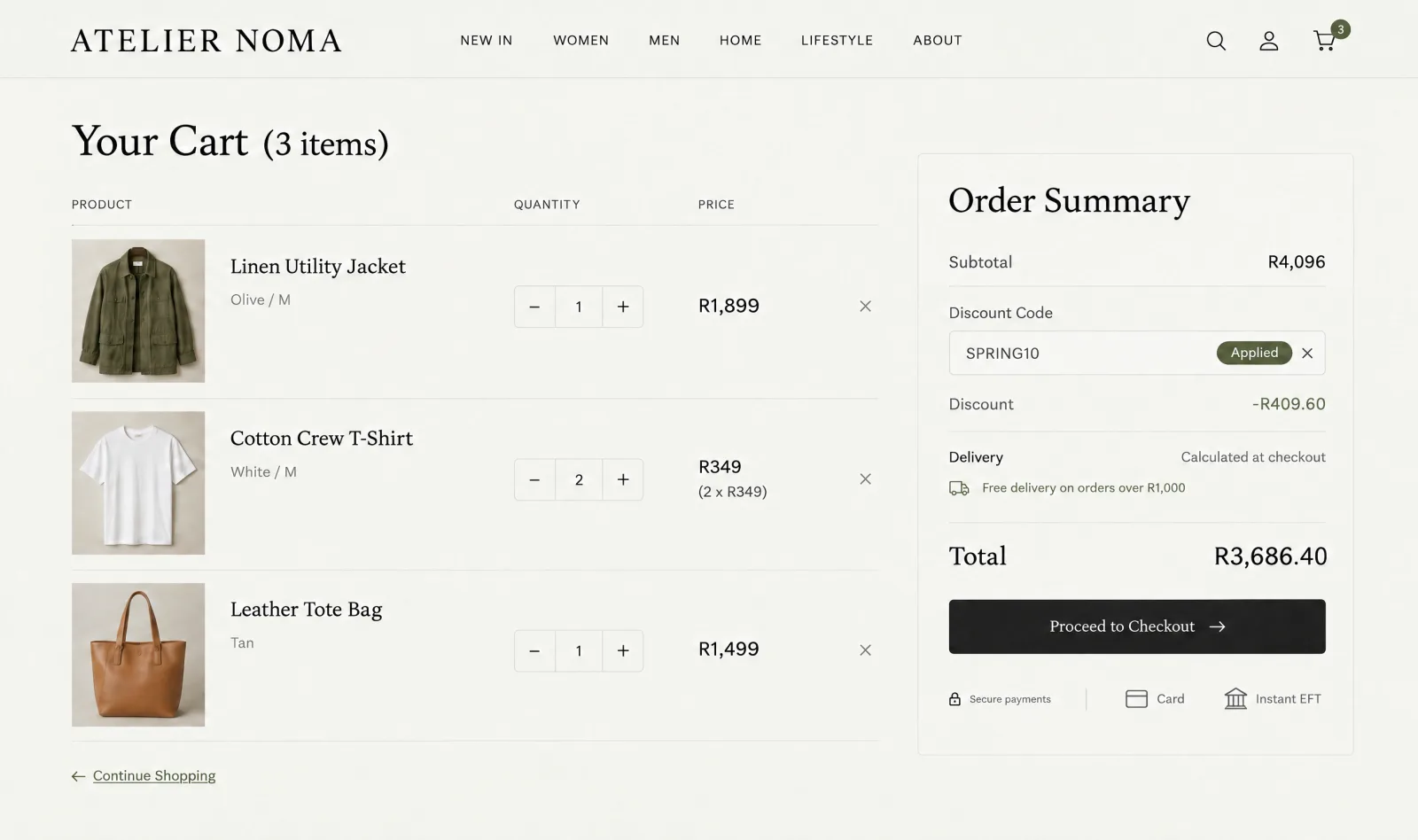Click the tan tote bag thumbnail
Viewport: 1418px width, 840px height.
click(138, 655)
